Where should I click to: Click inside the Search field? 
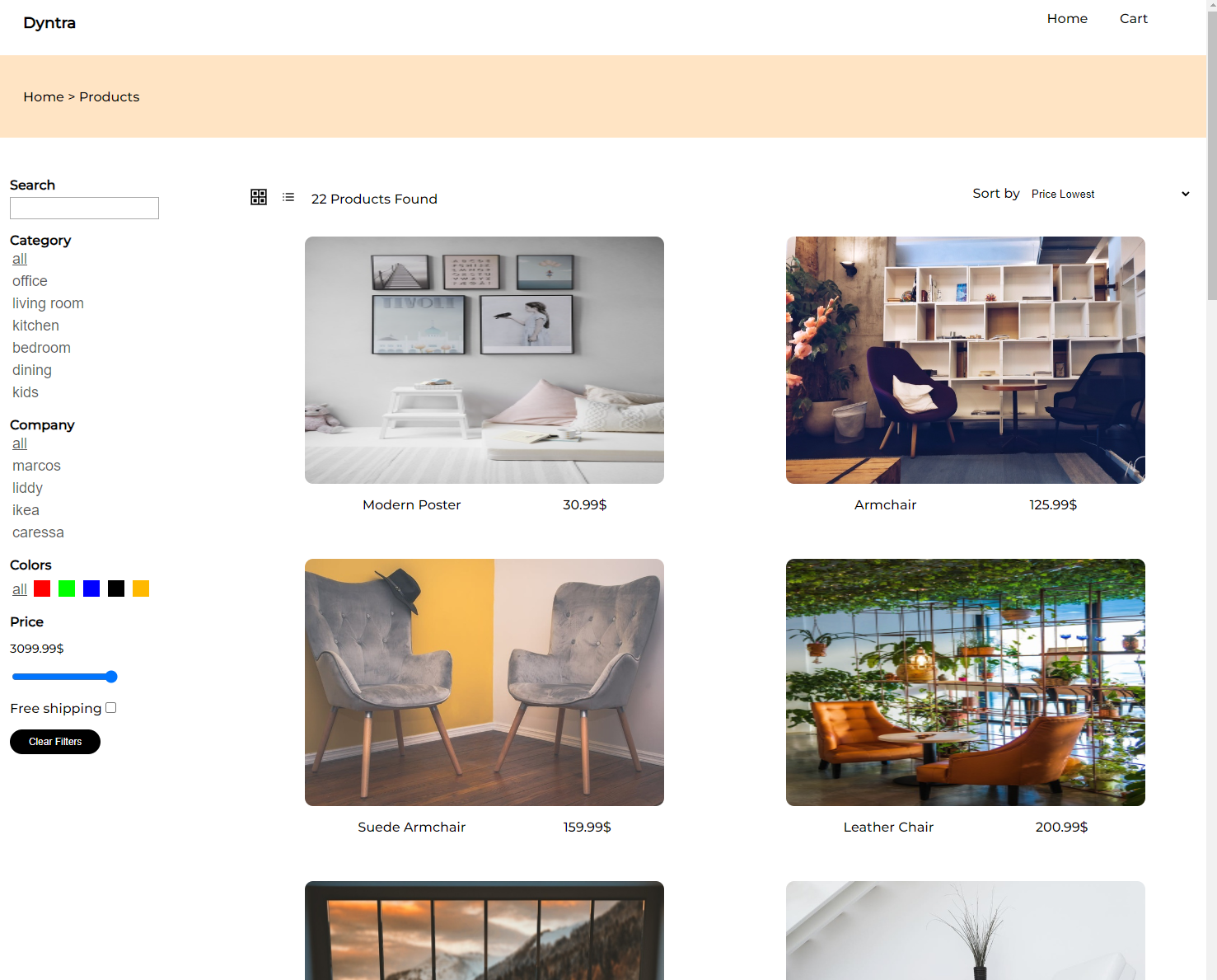click(83, 208)
